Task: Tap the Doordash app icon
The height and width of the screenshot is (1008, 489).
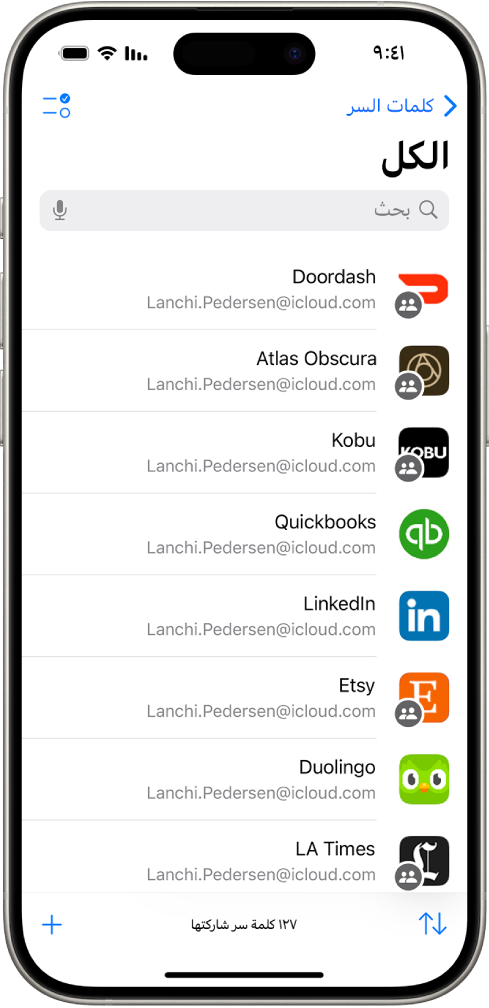Action: [x=423, y=289]
